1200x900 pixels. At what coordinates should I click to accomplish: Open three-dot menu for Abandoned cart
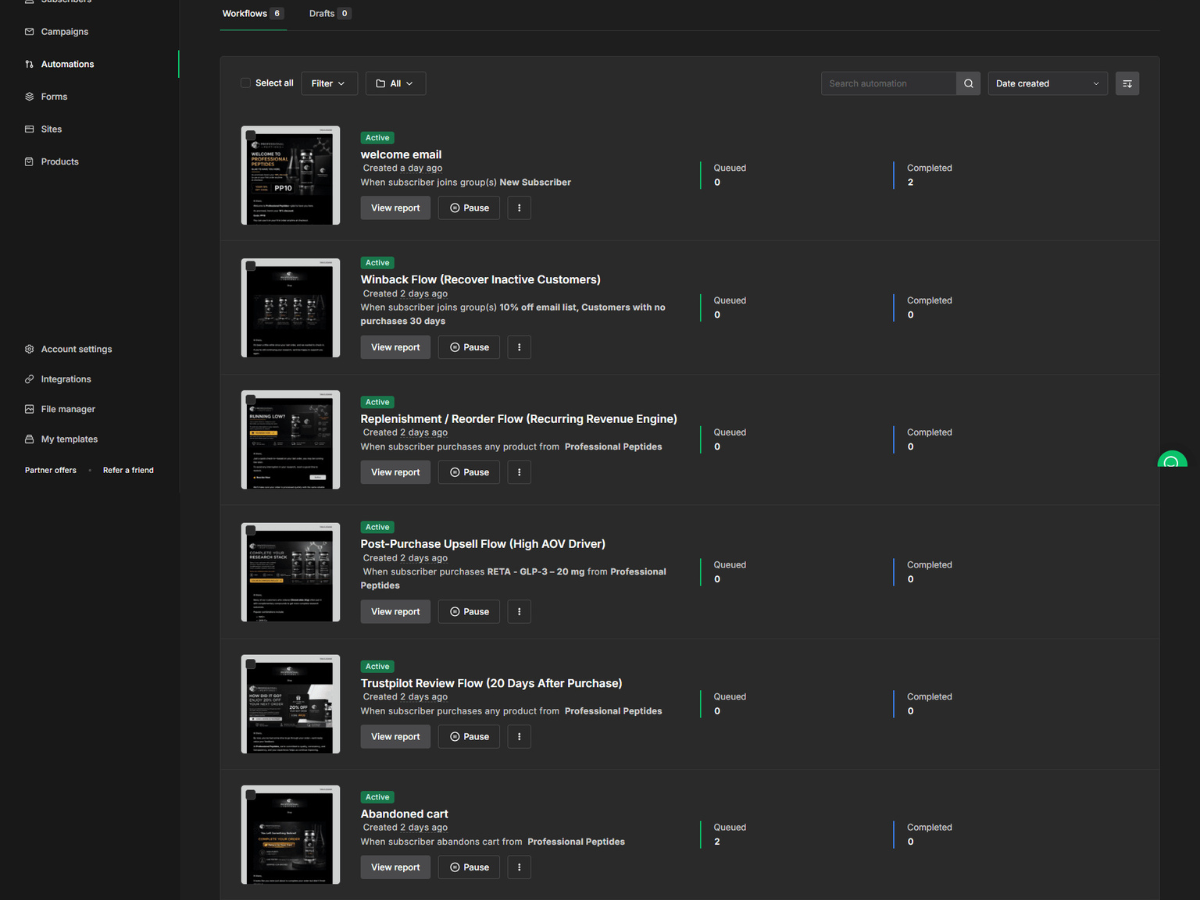[x=519, y=867]
